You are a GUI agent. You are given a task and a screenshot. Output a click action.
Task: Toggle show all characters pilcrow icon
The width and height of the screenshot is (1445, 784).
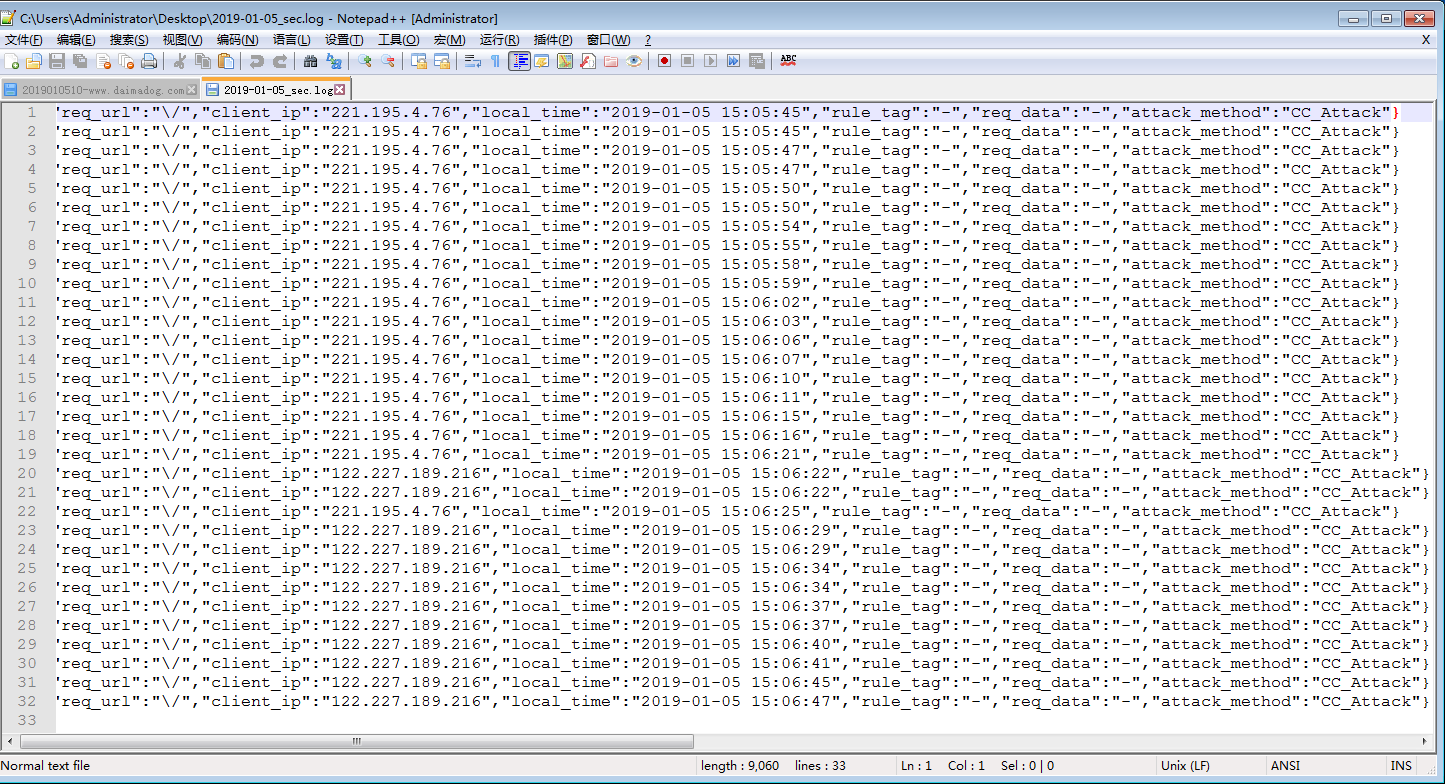coord(495,61)
